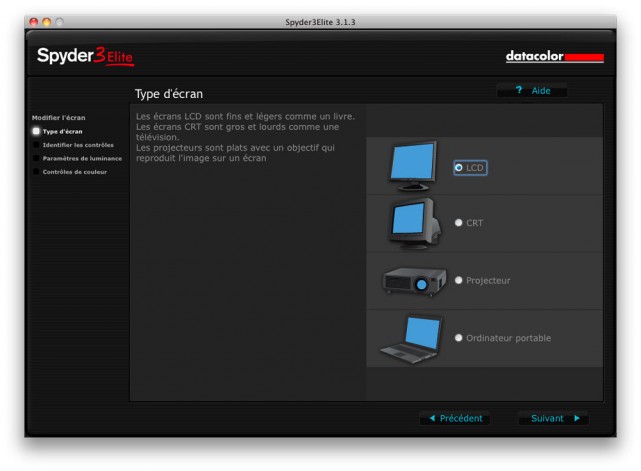Minimize the window with the yellow button
The width and height of the screenshot is (641, 471).
[x=47, y=22]
